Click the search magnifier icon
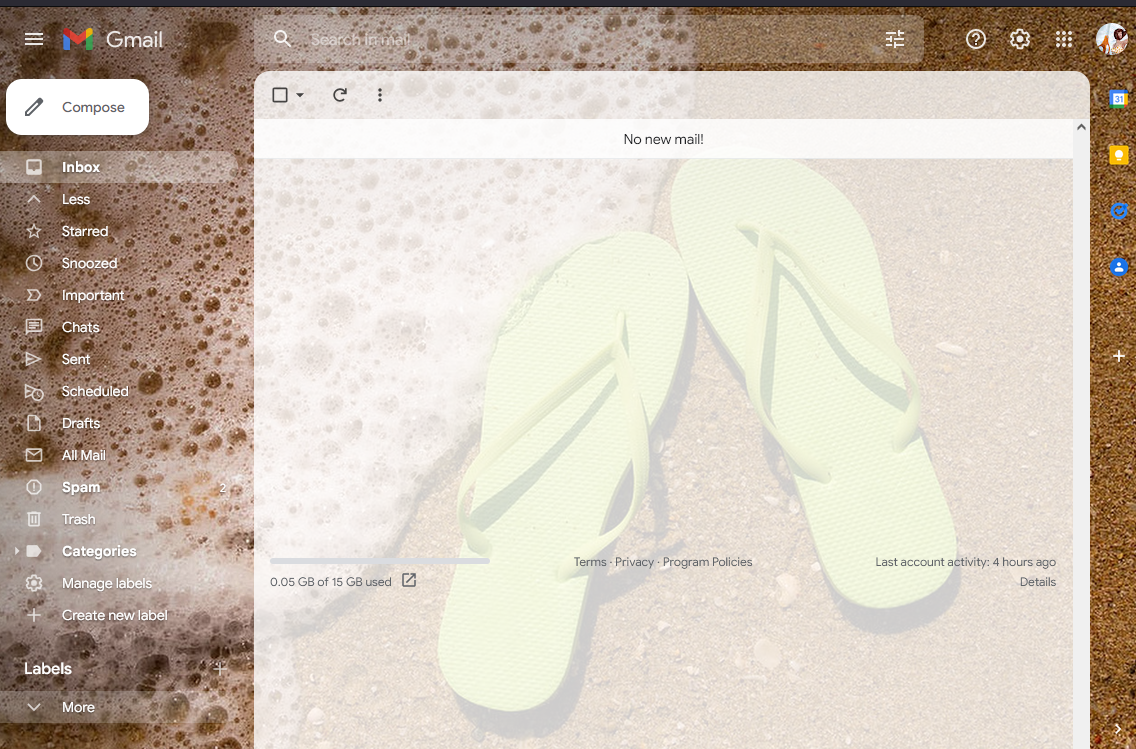 pyautogui.click(x=283, y=39)
